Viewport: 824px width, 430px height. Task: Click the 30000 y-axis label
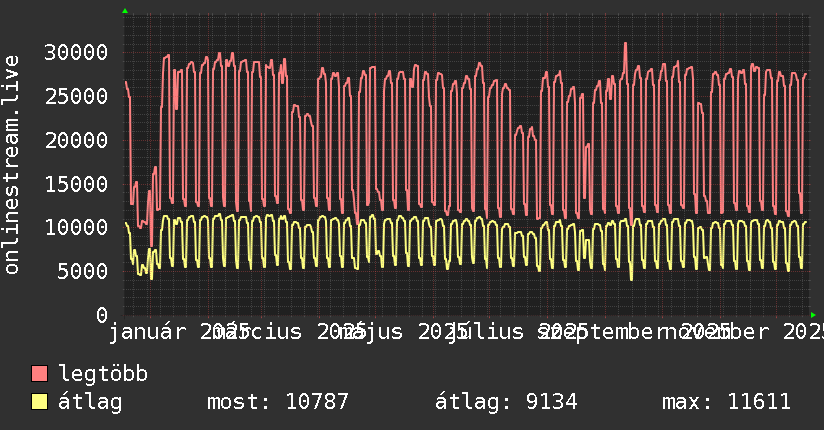(76, 53)
